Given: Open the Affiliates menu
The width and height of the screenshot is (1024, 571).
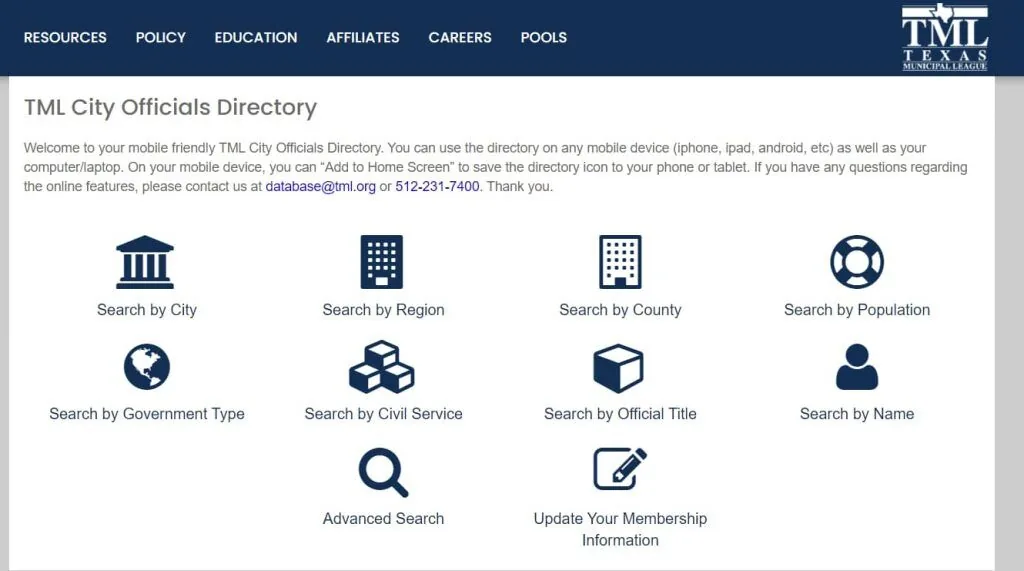Looking at the screenshot, I should point(363,38).
